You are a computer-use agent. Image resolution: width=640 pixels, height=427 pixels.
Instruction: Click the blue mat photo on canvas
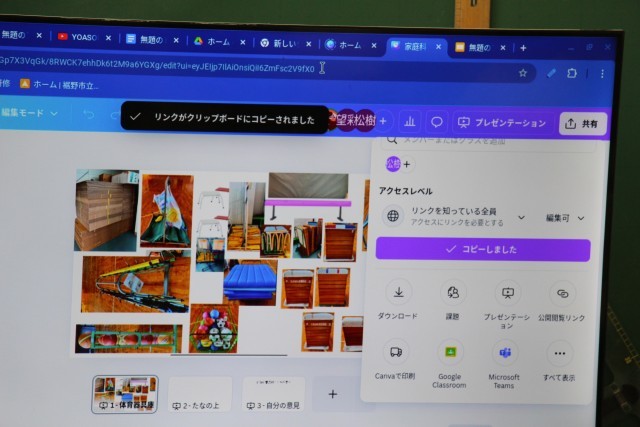(x=249, y=282)
